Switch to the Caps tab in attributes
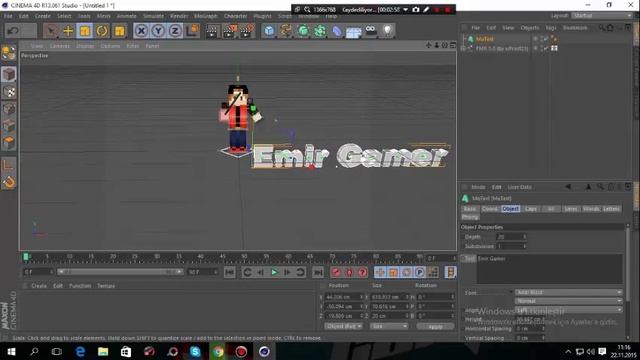This screenshot has width=640, height=360. tap(531, 209)
